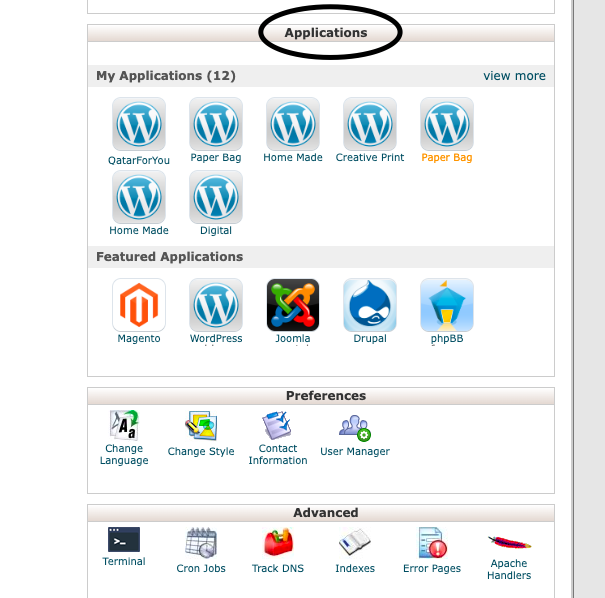Viewport: 605px width, 598px height.
Task: Open the Track DNS toolbox
Action: (278, 551)
